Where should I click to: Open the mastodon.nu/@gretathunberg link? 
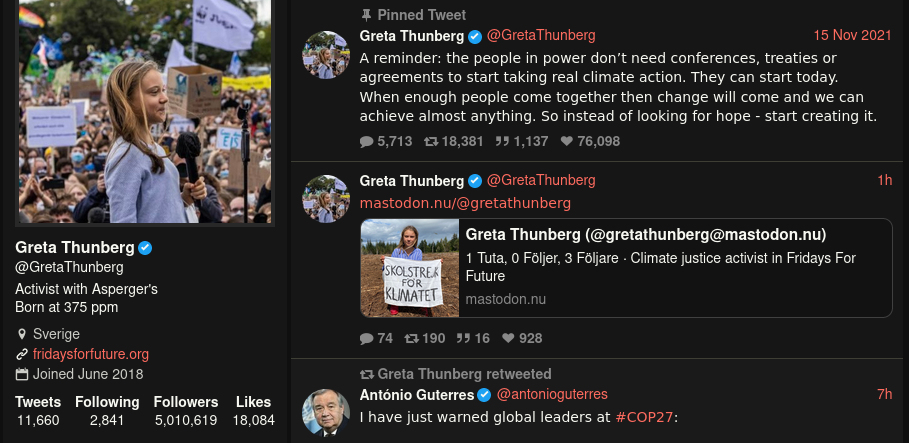click(x=465, y=203)
